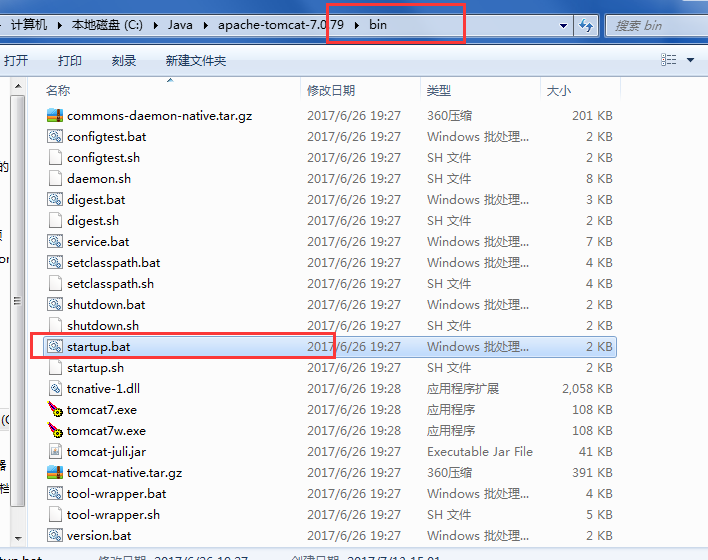
Task: Select the file name commons-daemon-native.tar.gz
Action: click(159, 116)
